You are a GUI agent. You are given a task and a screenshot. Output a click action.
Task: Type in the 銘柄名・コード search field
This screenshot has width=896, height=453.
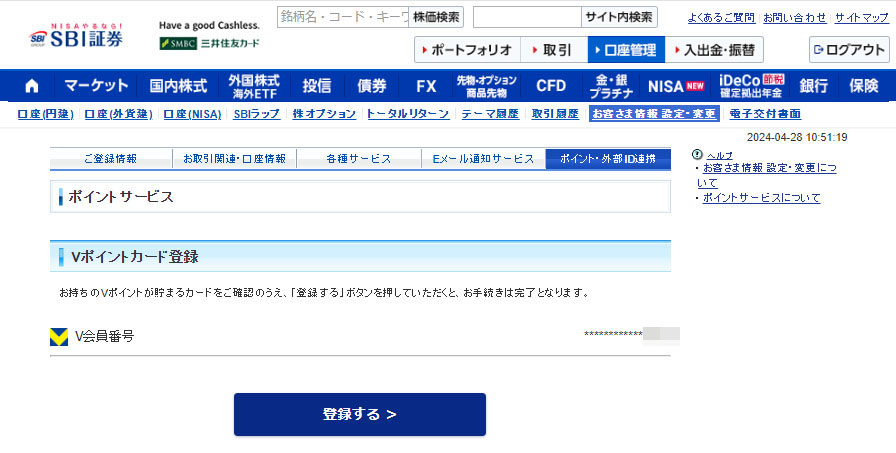[343, 17]
